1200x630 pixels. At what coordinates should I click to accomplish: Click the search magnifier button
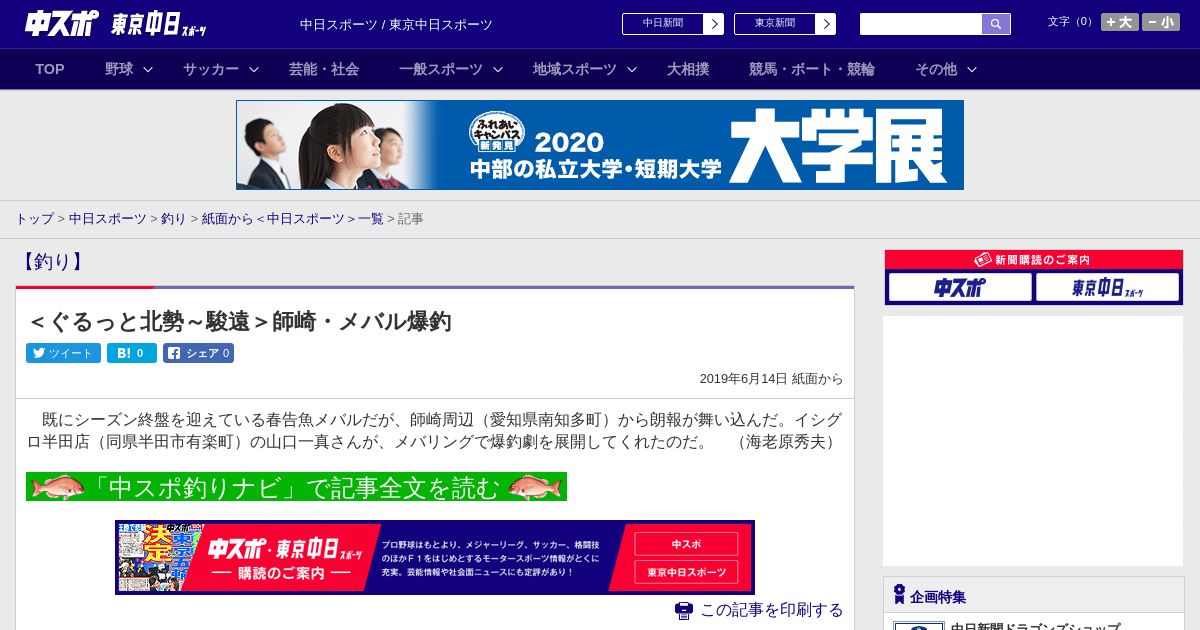[x=996, y=24]
